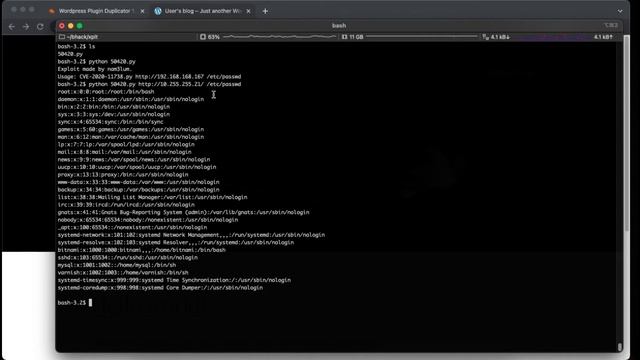The height and width of the screenshot is (360, 640).
Task: Click the sshd passwd entry
Action: tap(128, 258)
